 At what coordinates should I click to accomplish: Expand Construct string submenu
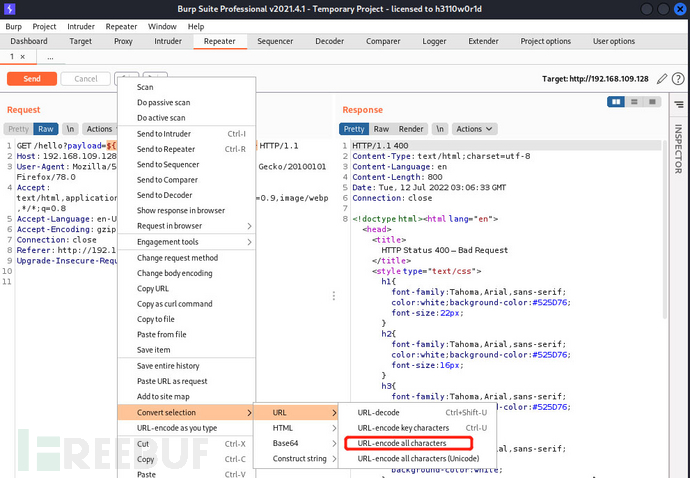[x=295, y=459]
